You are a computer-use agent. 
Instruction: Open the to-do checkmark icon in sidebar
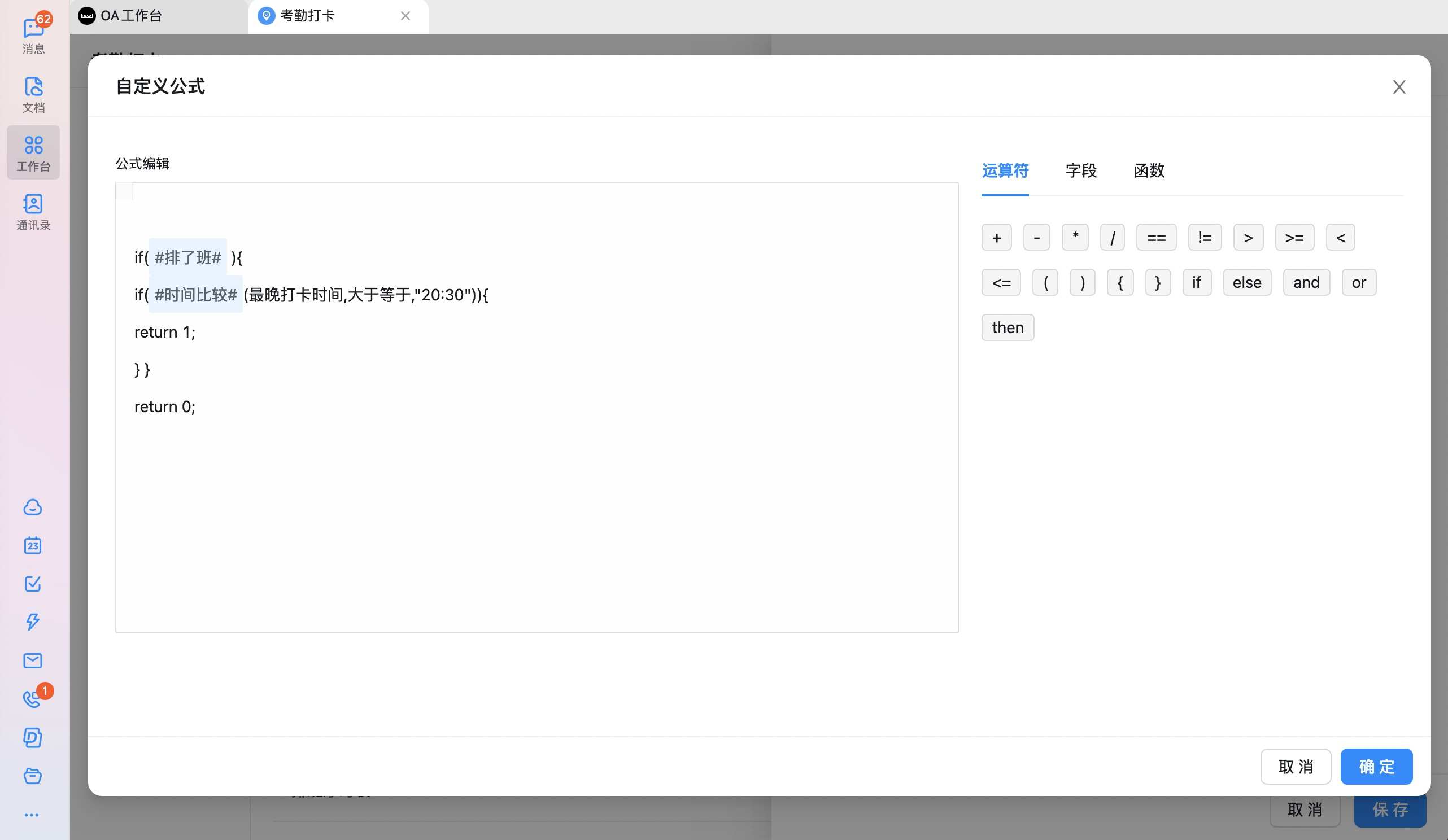coord(33,584)
